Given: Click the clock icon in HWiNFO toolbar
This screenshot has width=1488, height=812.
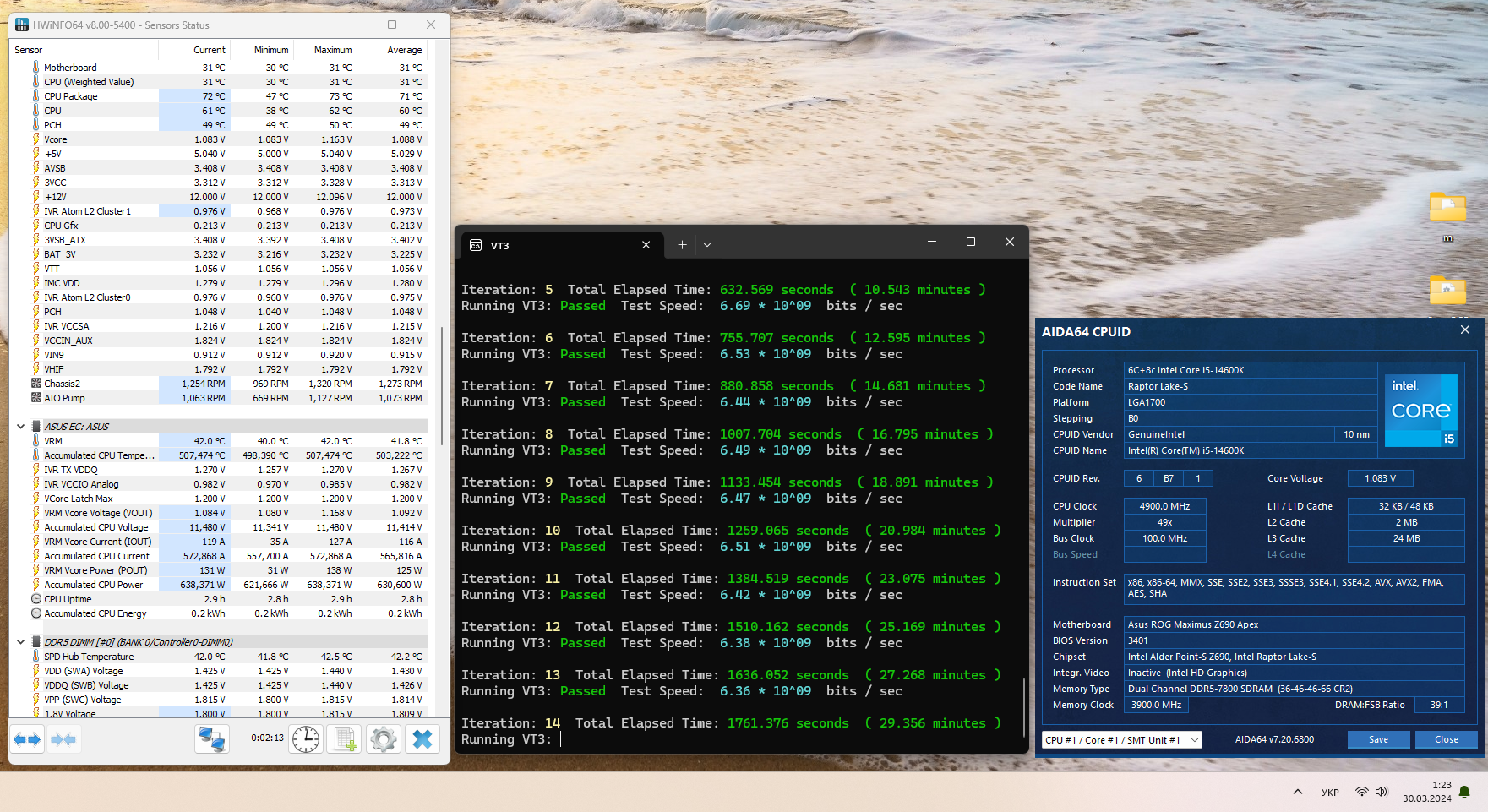Looking at the screenshot, I should [305, 739].
